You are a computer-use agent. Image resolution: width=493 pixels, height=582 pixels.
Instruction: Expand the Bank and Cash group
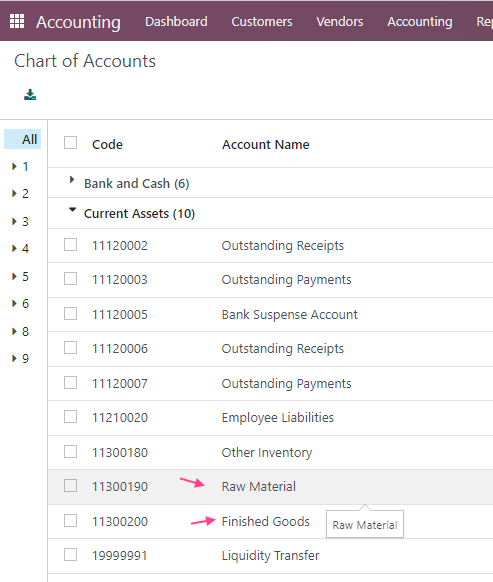137,183
